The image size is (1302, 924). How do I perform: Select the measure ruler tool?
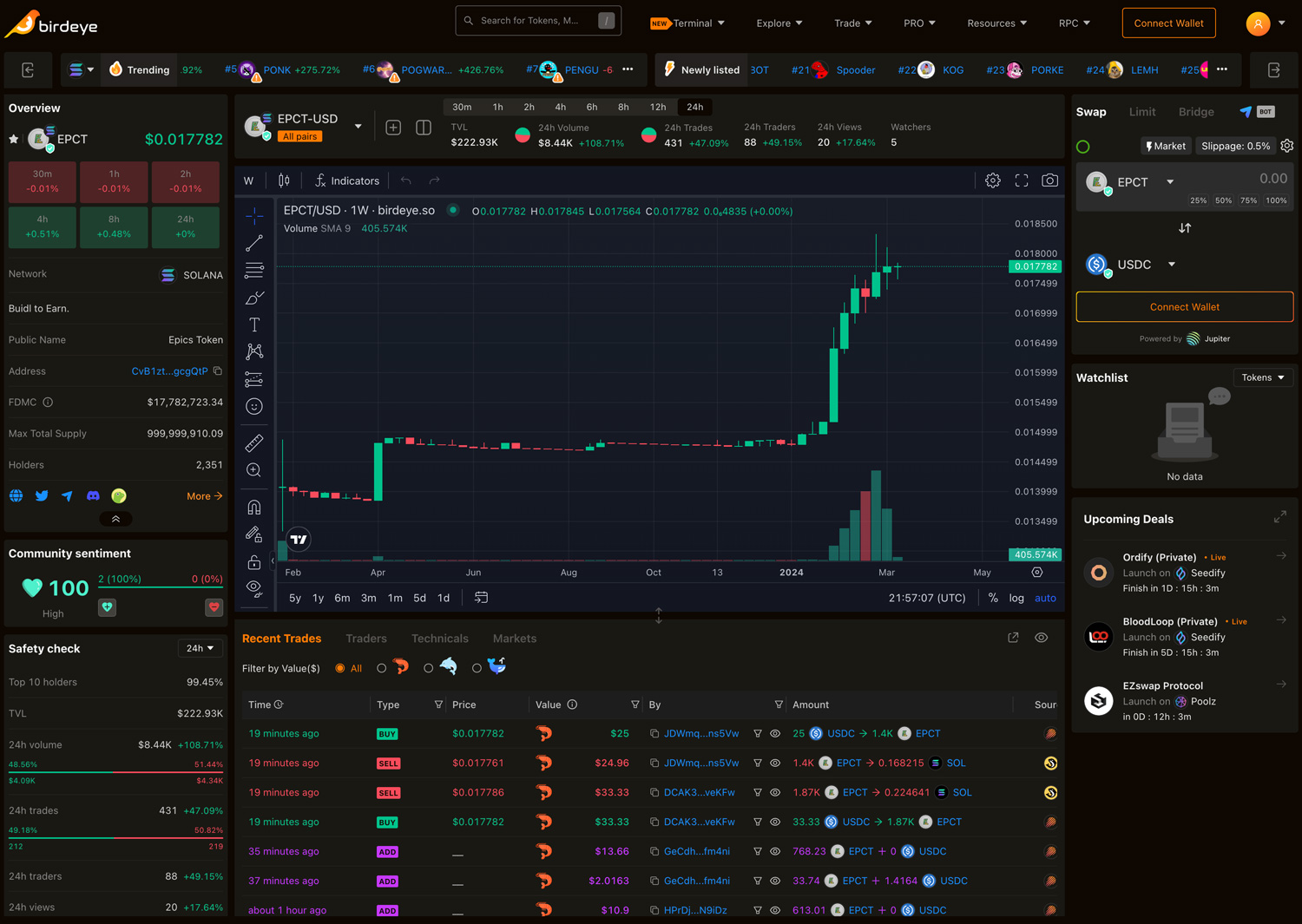pyautogui.click(x=253, y=442)
